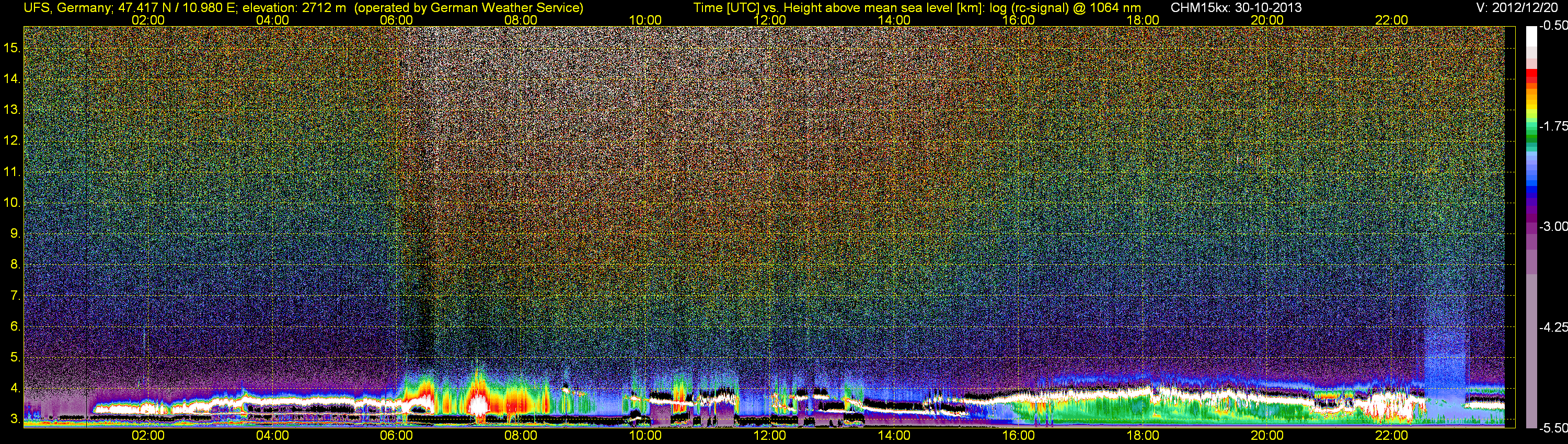The image size is (1568, 444).
Task: Click the -3.00 colorbar value
Action: click(1553, 226)
